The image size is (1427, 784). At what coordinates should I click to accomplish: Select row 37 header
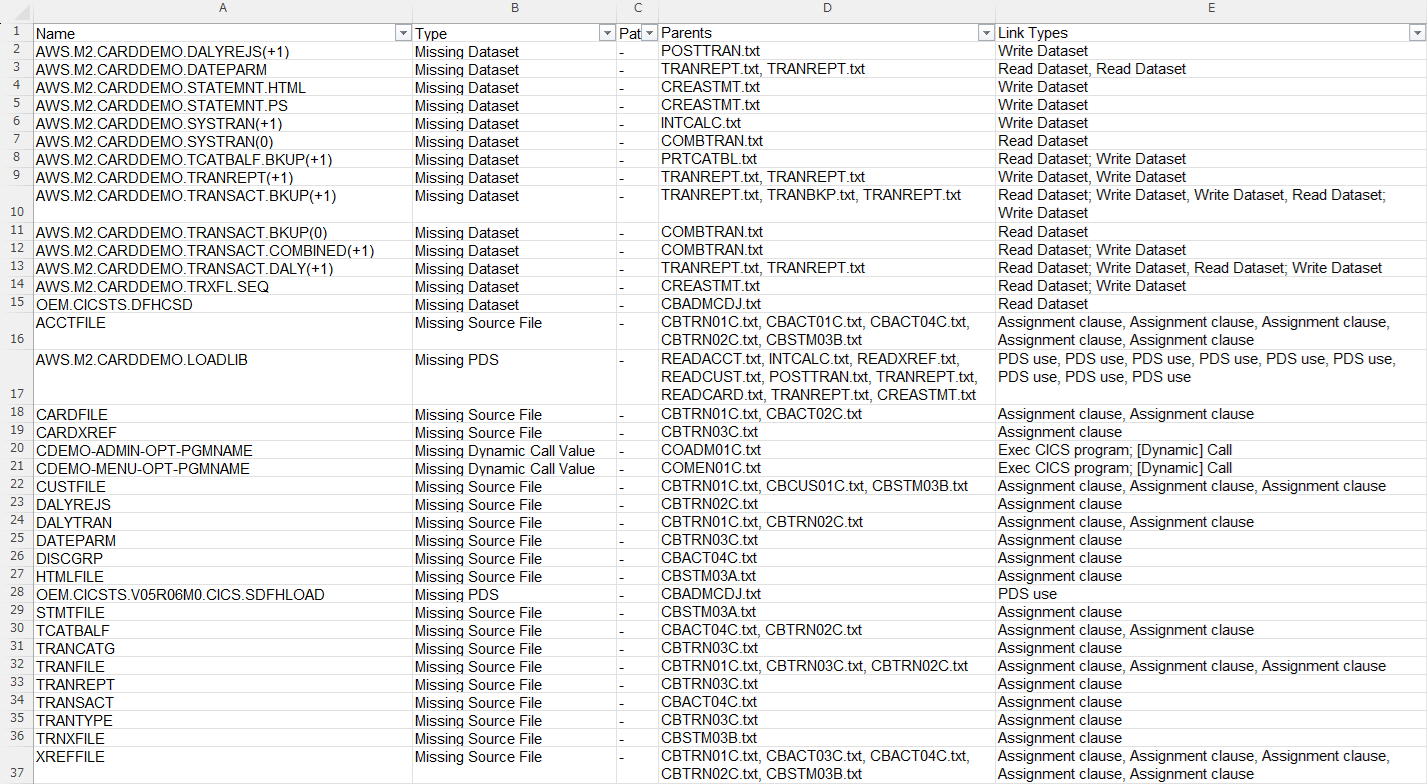pyautogui.click(x=16, y=765)
